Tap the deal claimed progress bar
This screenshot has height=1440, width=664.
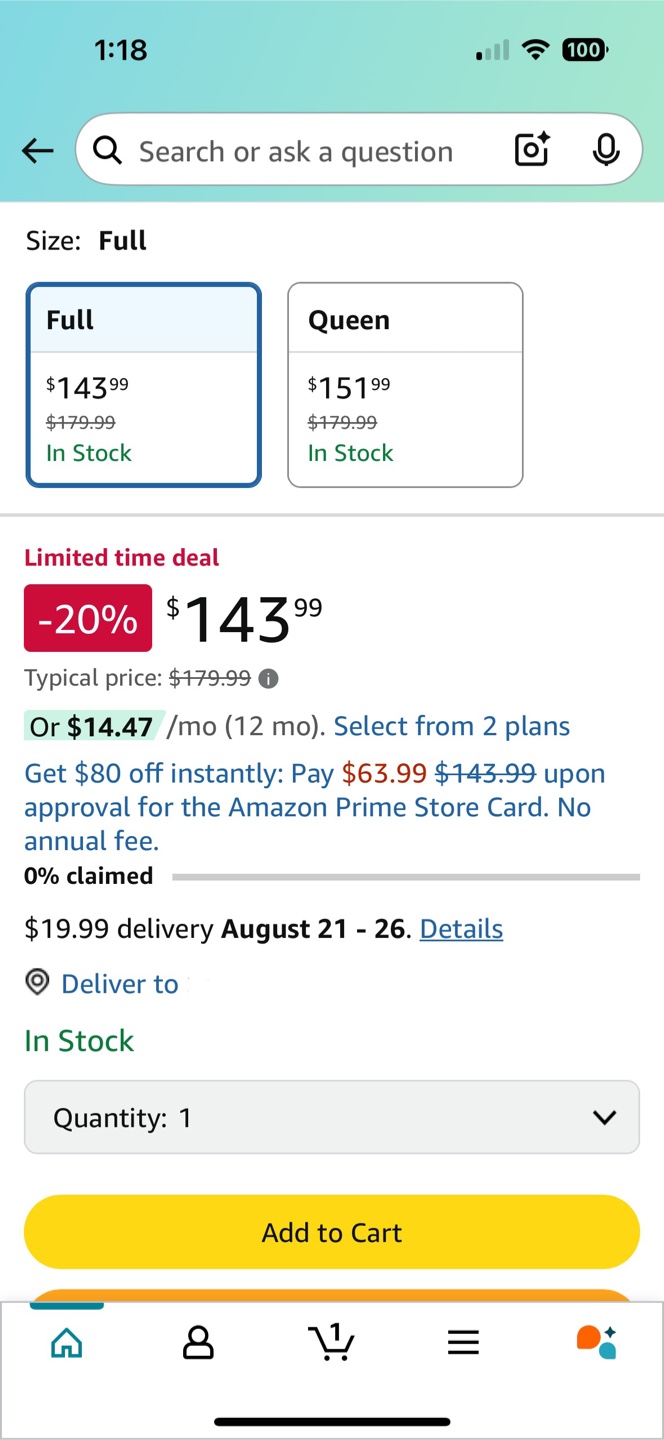(x=406, y=877)
